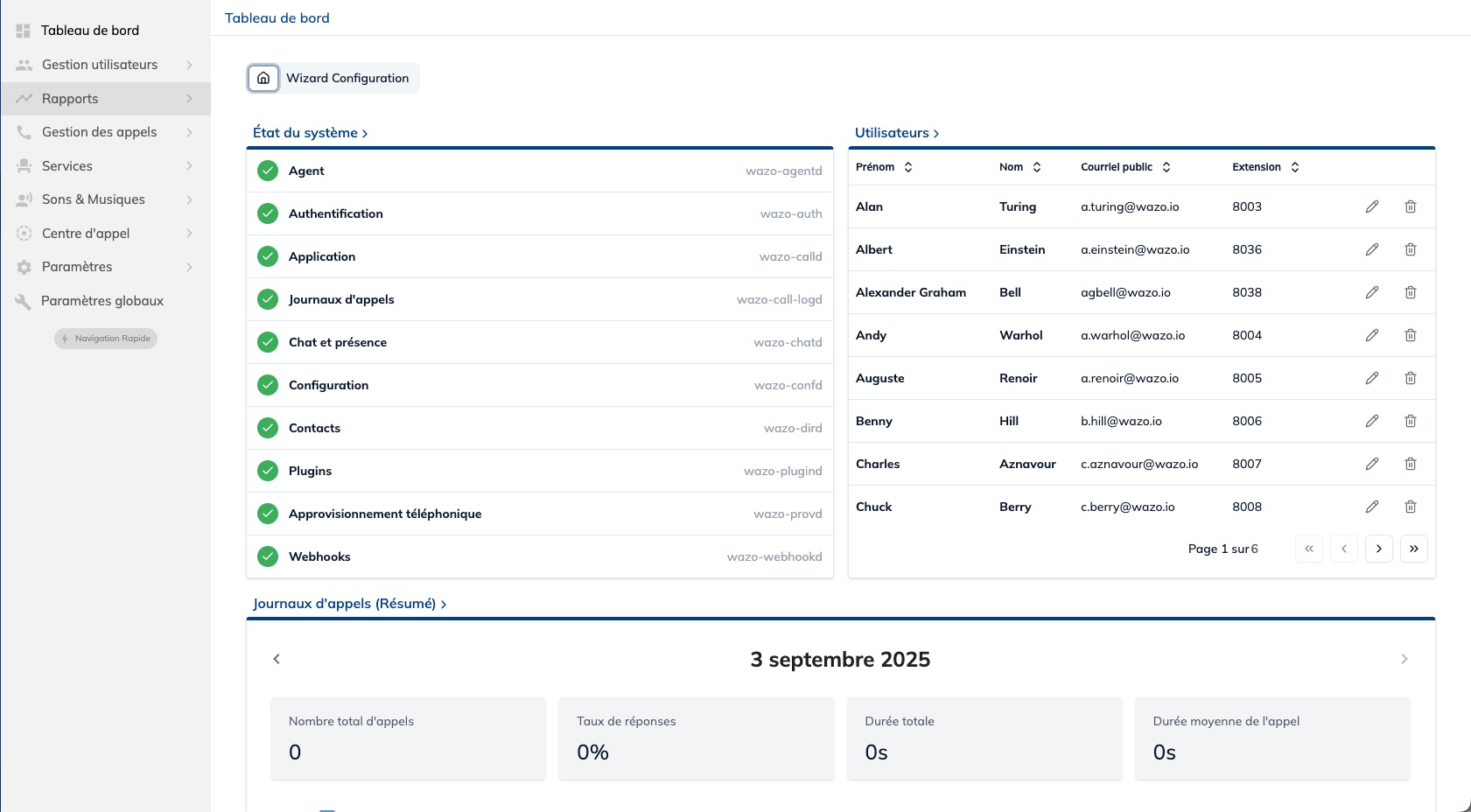The width and height of the screenshot is (1471, 812).
Task: Click the Centre d'appel sidebar icon
Action: coord(25,234)
